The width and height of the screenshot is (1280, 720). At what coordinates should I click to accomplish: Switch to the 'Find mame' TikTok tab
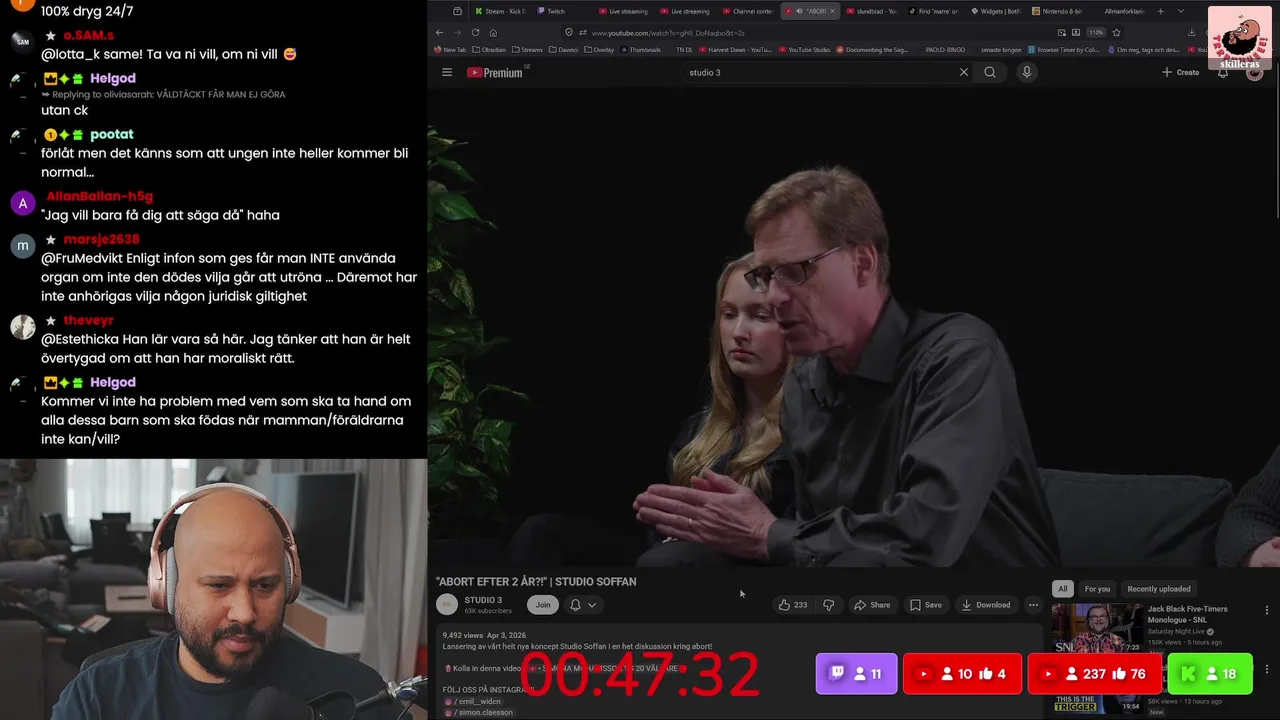934,11
